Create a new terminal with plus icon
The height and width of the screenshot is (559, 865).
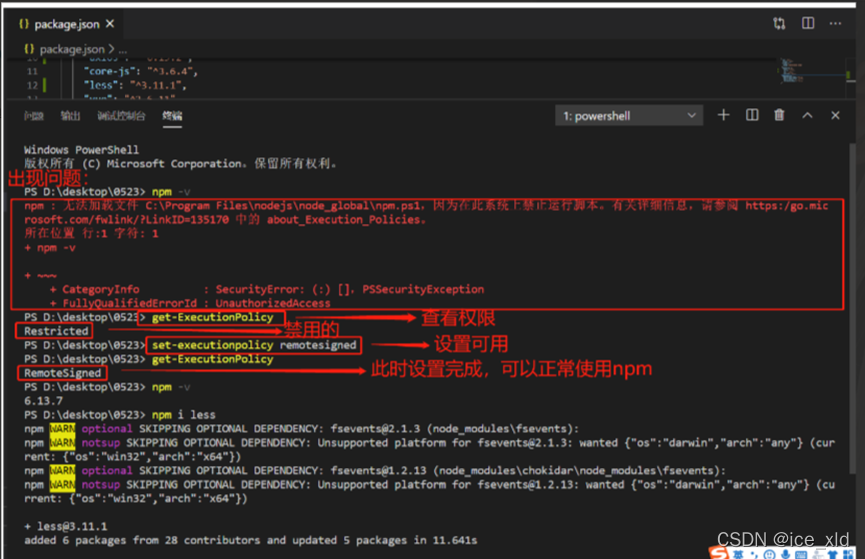[x=723, y=115]
